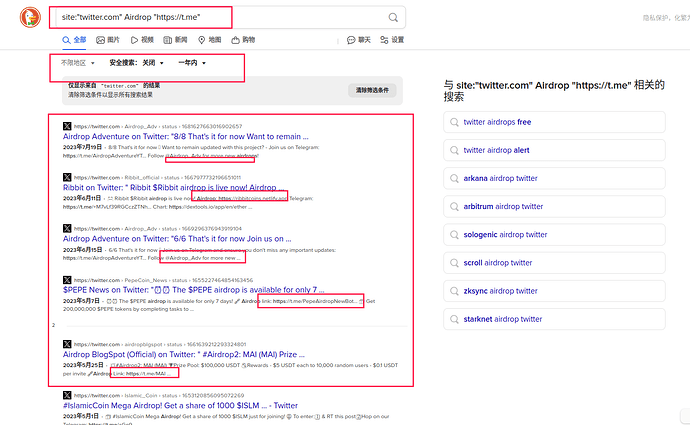Open the 设置 settings menu
Screen dimensions: 690x425
392,40
